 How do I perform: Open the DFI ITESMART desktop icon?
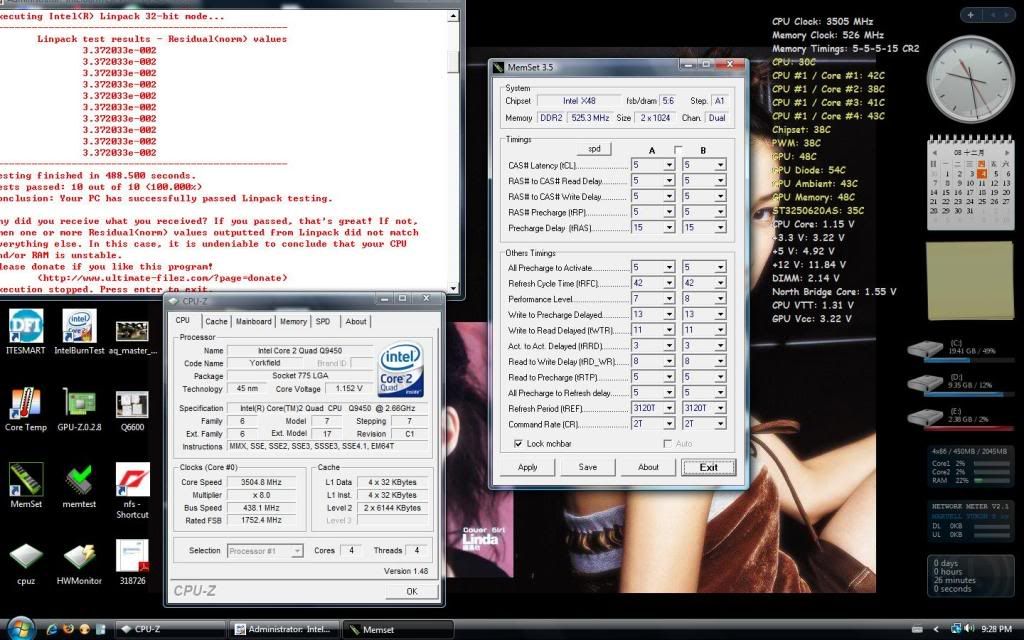tap(27, 330)
